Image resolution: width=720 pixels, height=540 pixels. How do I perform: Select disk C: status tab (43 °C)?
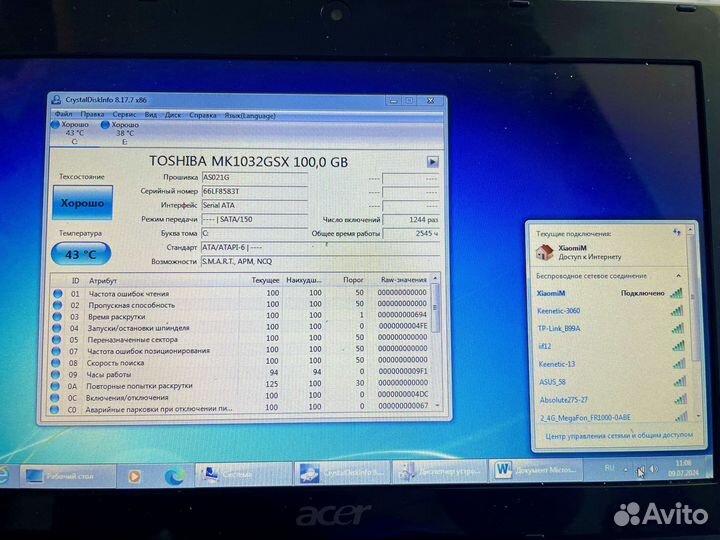point(72,133)
